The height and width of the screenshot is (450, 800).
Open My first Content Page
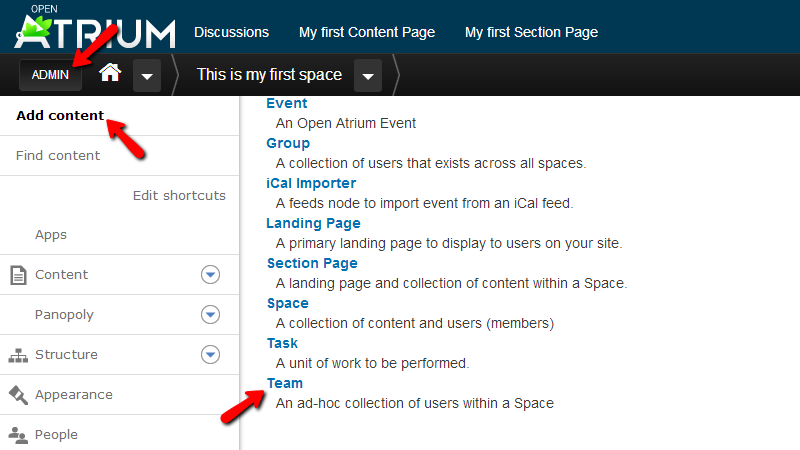367,32
